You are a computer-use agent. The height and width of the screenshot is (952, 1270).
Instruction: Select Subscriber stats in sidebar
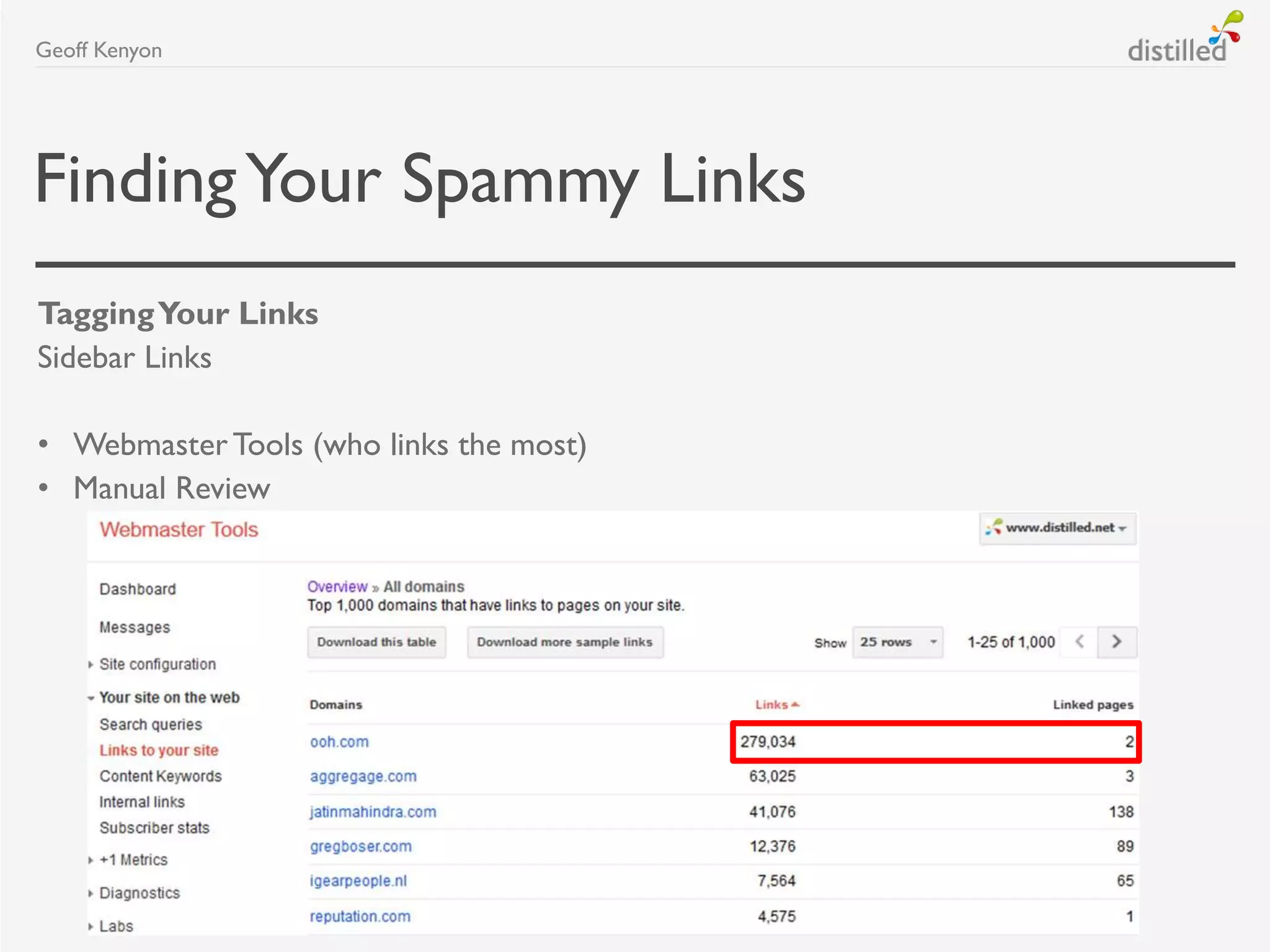tap(154, 828)
